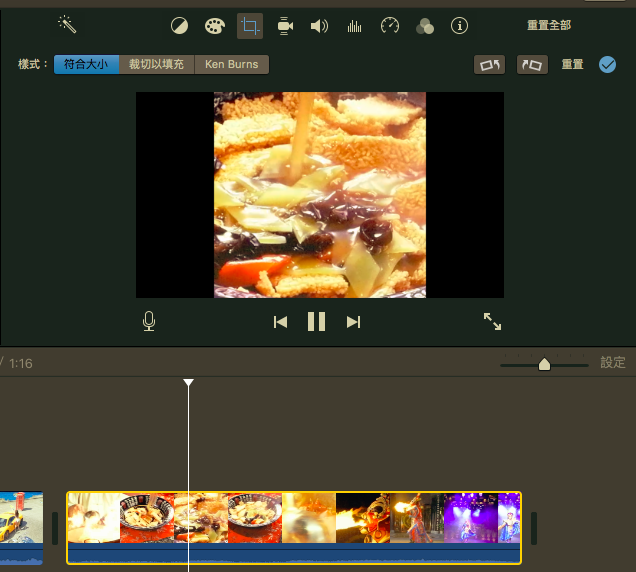Image resolution: width=636 pixels, height=572 pixels.
Task: Click the timeline zoom slider handle
Action: coord(544,364)
